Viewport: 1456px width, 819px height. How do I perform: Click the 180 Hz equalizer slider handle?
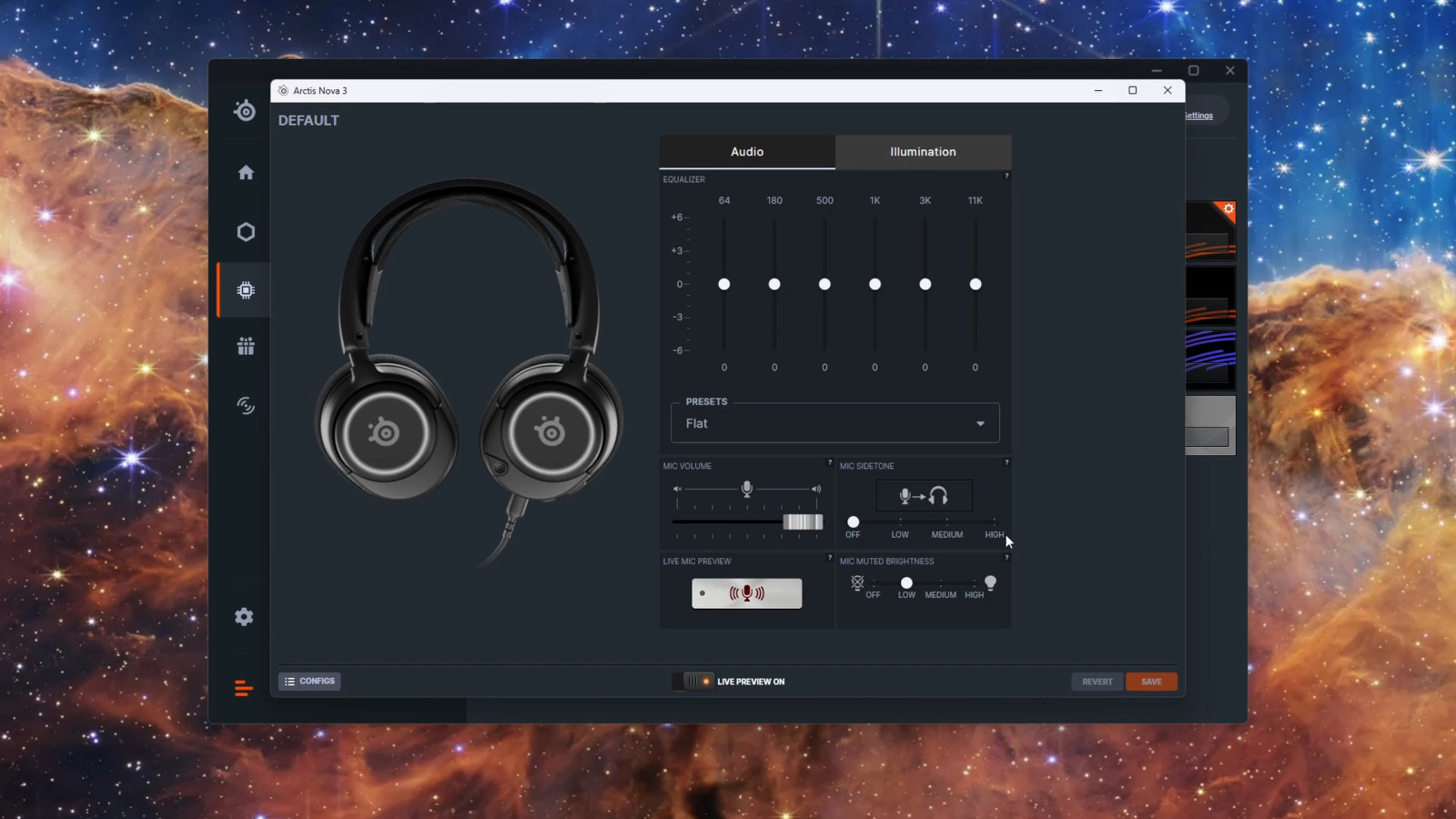774,284
